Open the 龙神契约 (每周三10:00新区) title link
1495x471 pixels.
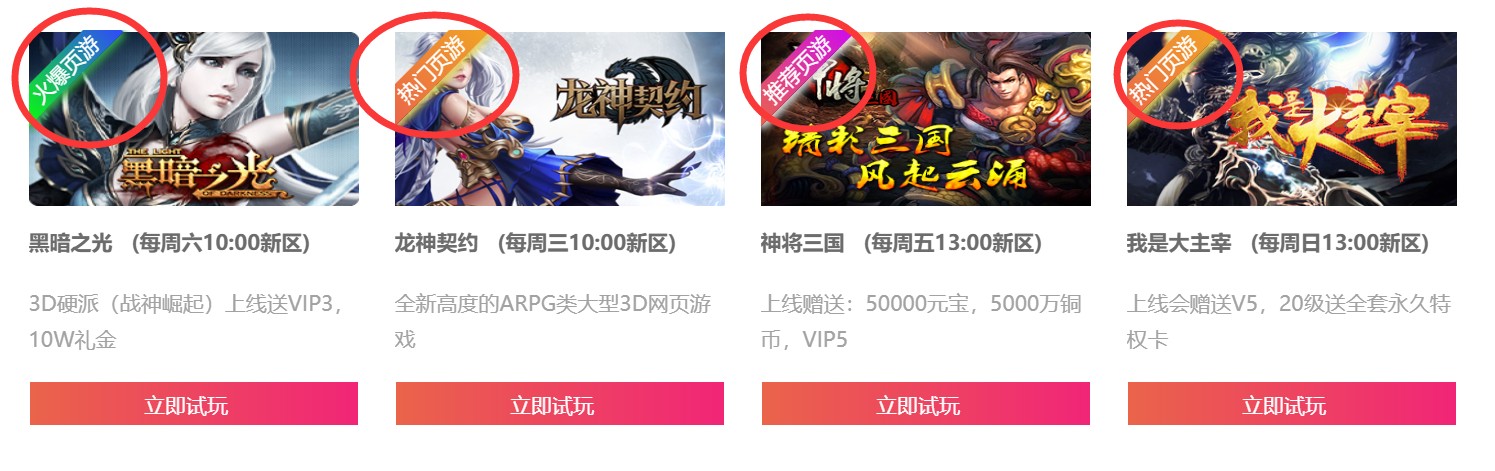[x=536, y=243]
